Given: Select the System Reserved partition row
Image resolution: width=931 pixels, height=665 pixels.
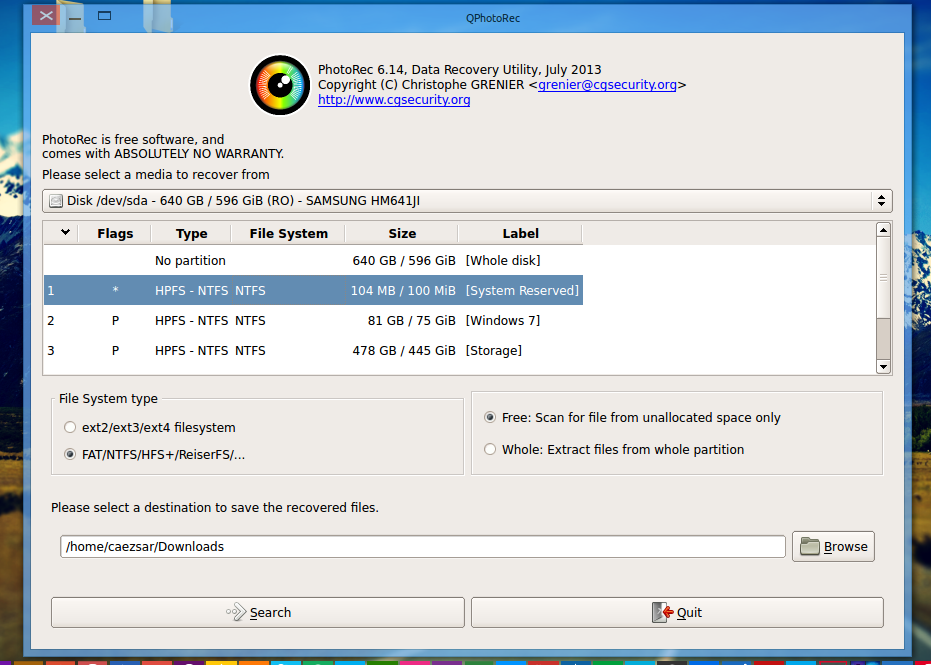Looking at the screenshot, I should point(314,290).
